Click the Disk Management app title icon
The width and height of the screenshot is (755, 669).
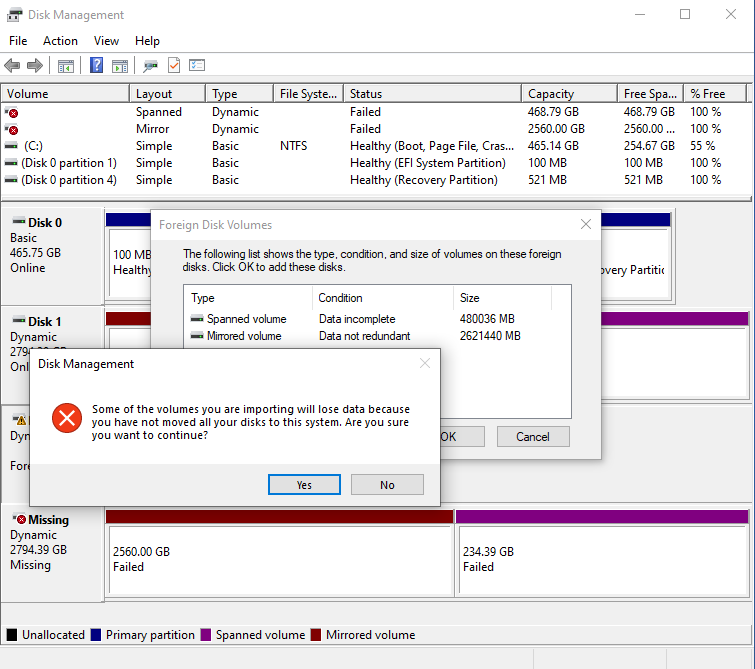(x=14, y=15)
